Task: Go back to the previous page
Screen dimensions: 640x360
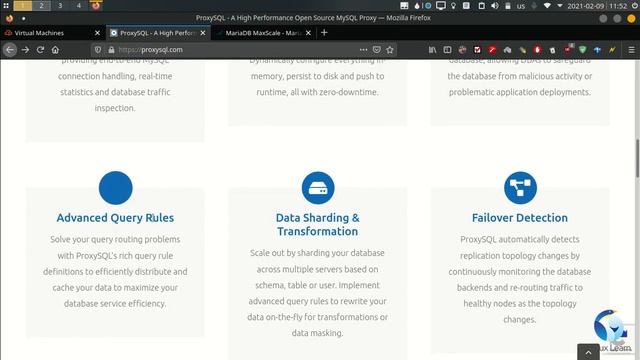Action: click(10, 50)
